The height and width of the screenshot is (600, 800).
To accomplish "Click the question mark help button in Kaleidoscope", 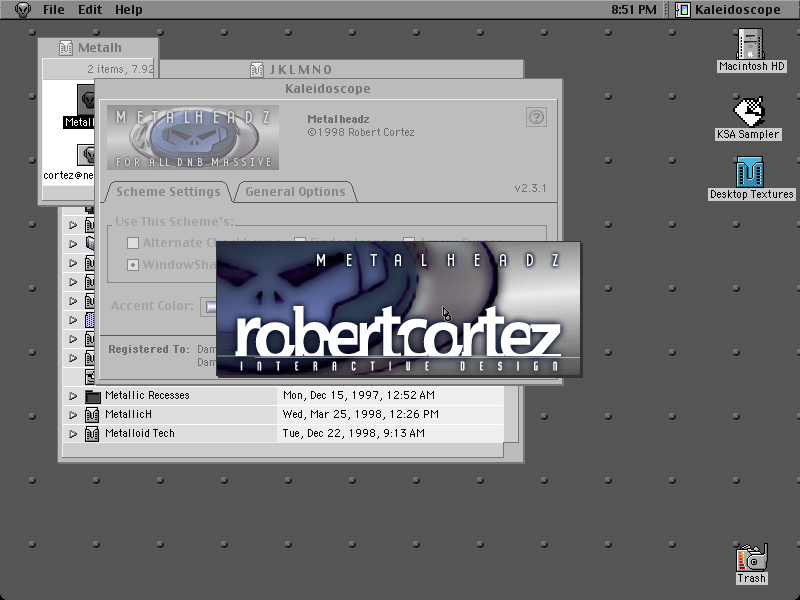I will click(x=536, y=117).
